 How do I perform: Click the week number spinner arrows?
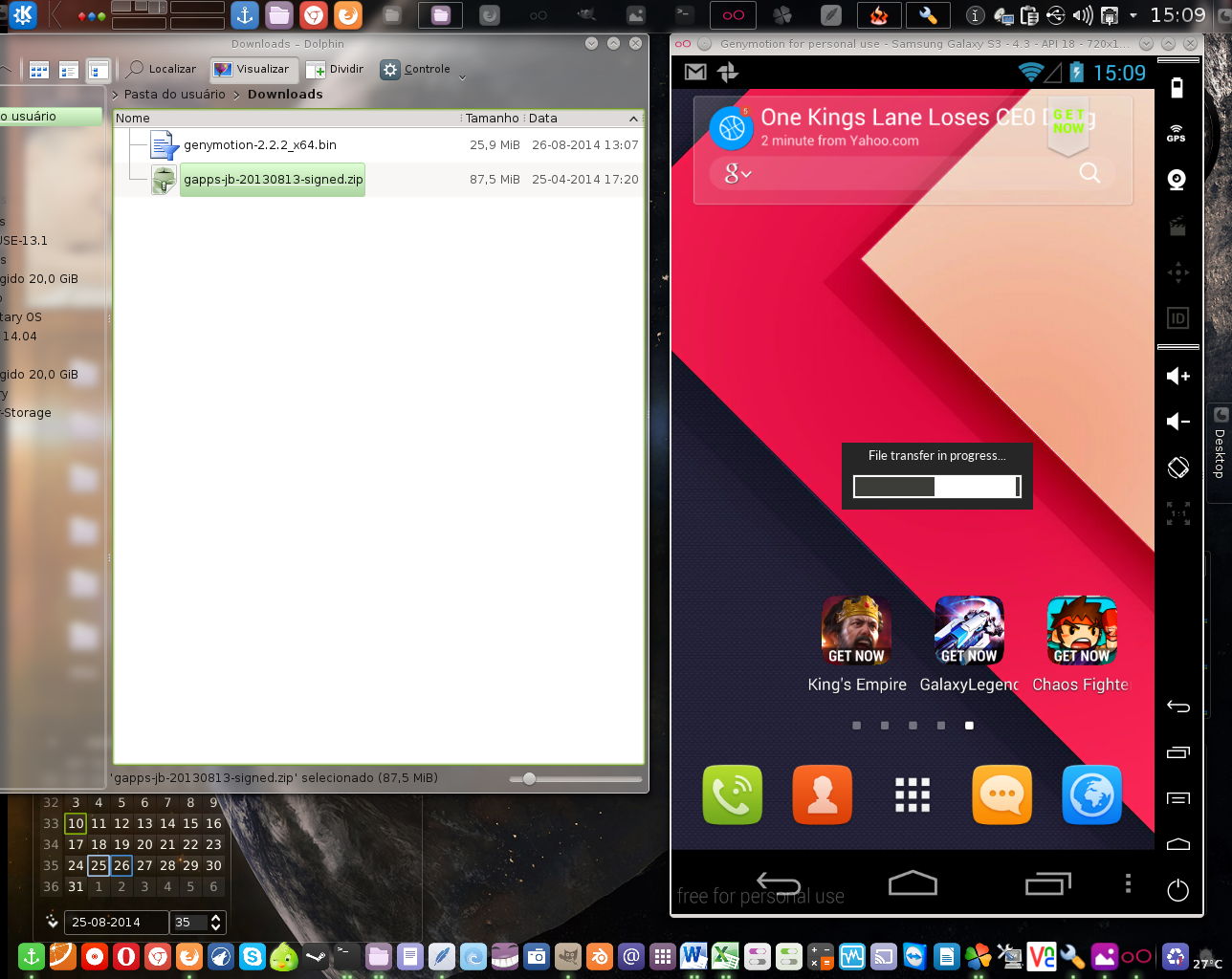(x=215, y=923)
